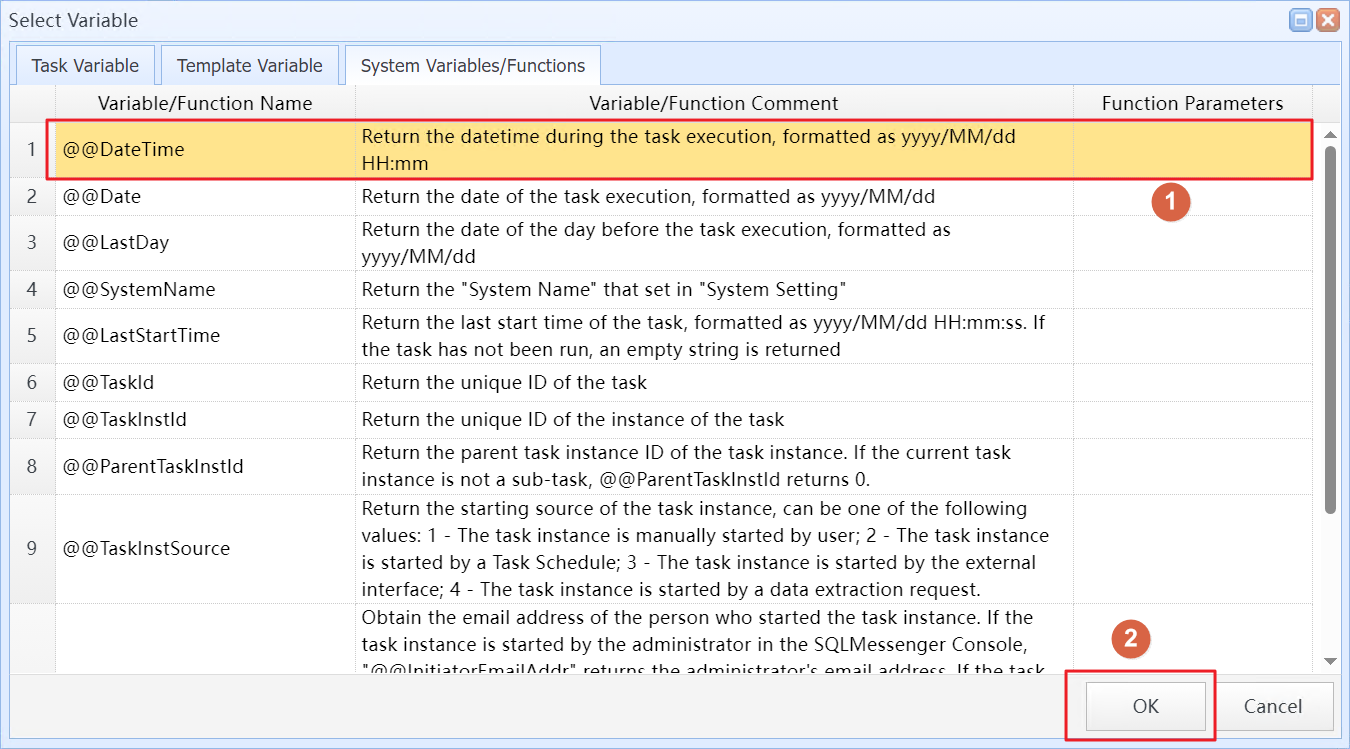Click the scrollbar down arrow

[1330, 661]
